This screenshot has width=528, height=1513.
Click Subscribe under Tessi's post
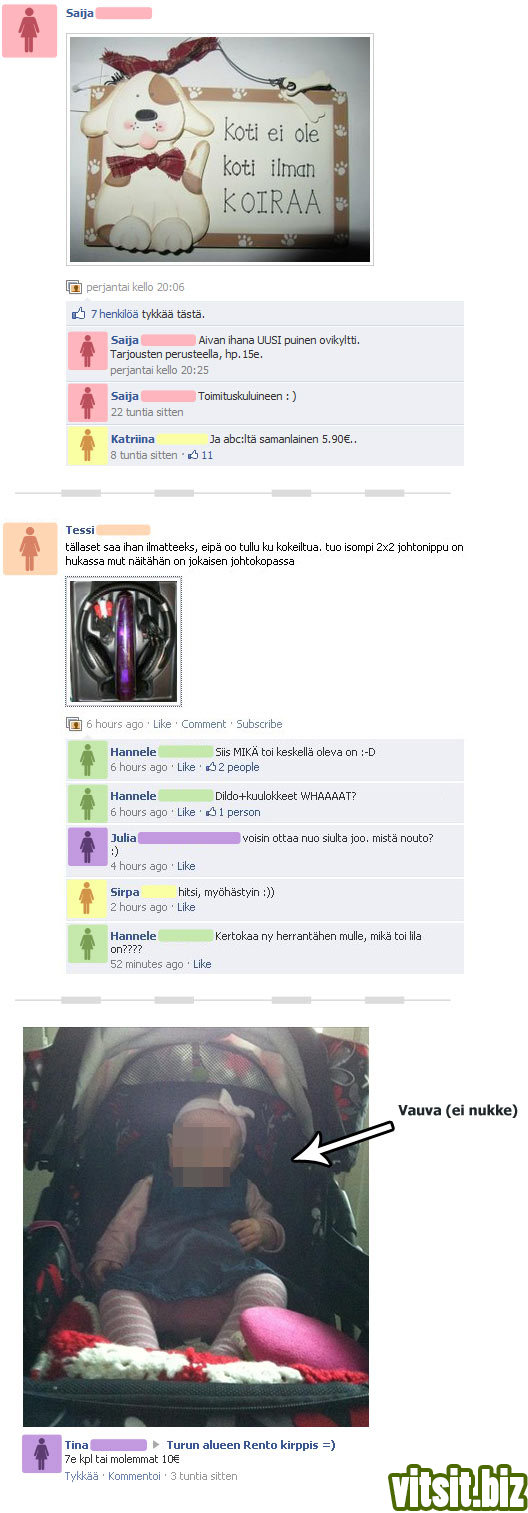(x=259, y=724)
